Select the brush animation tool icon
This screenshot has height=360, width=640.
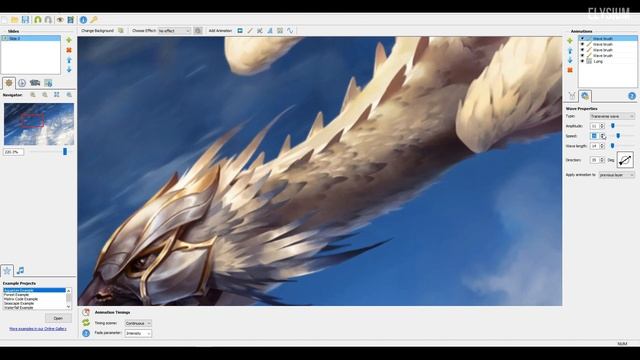[x=250, y=31]
